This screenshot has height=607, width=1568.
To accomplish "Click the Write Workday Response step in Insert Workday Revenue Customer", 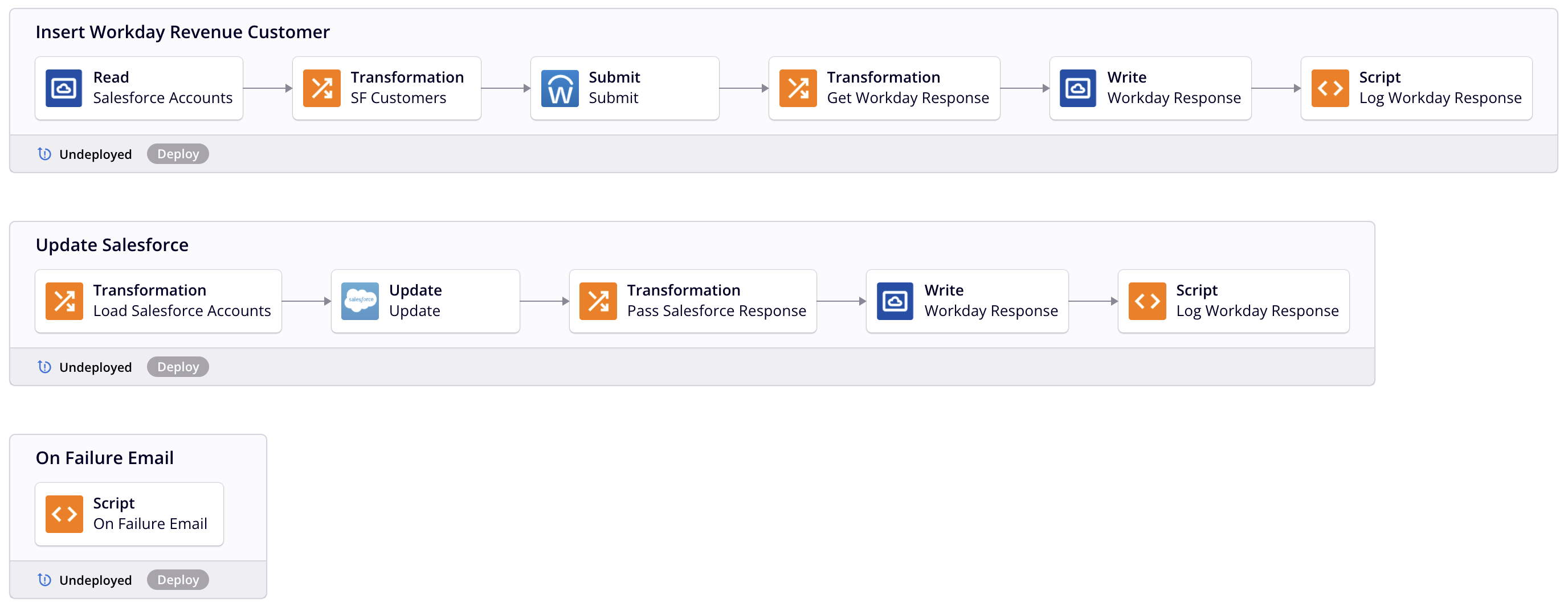I will tap(1150, 88).
